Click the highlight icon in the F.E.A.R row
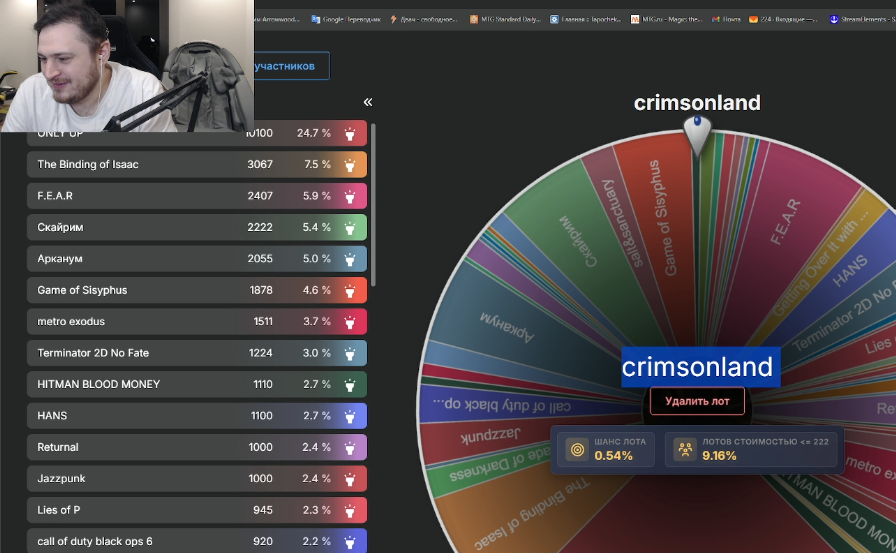Screen dimensions: 896x553 350,197
